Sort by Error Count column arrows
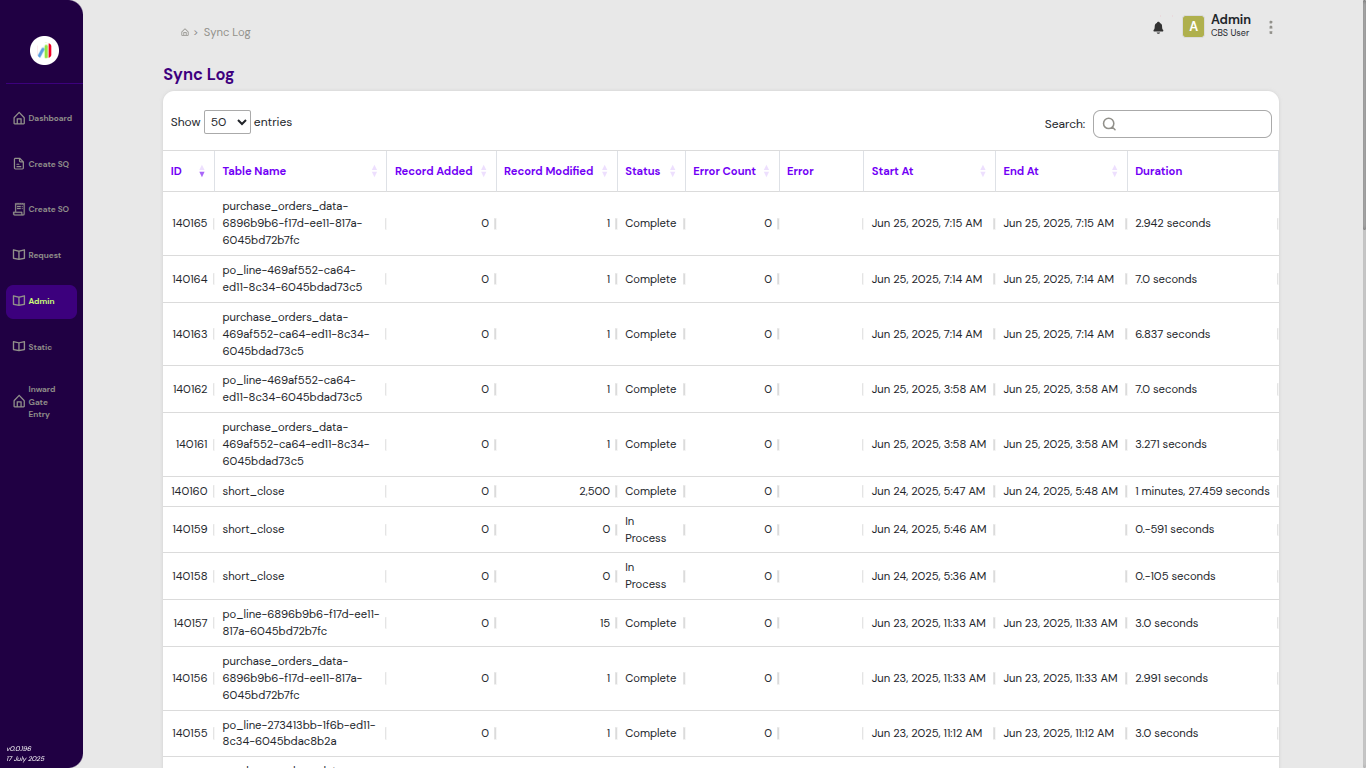 (x=767, y=171)
